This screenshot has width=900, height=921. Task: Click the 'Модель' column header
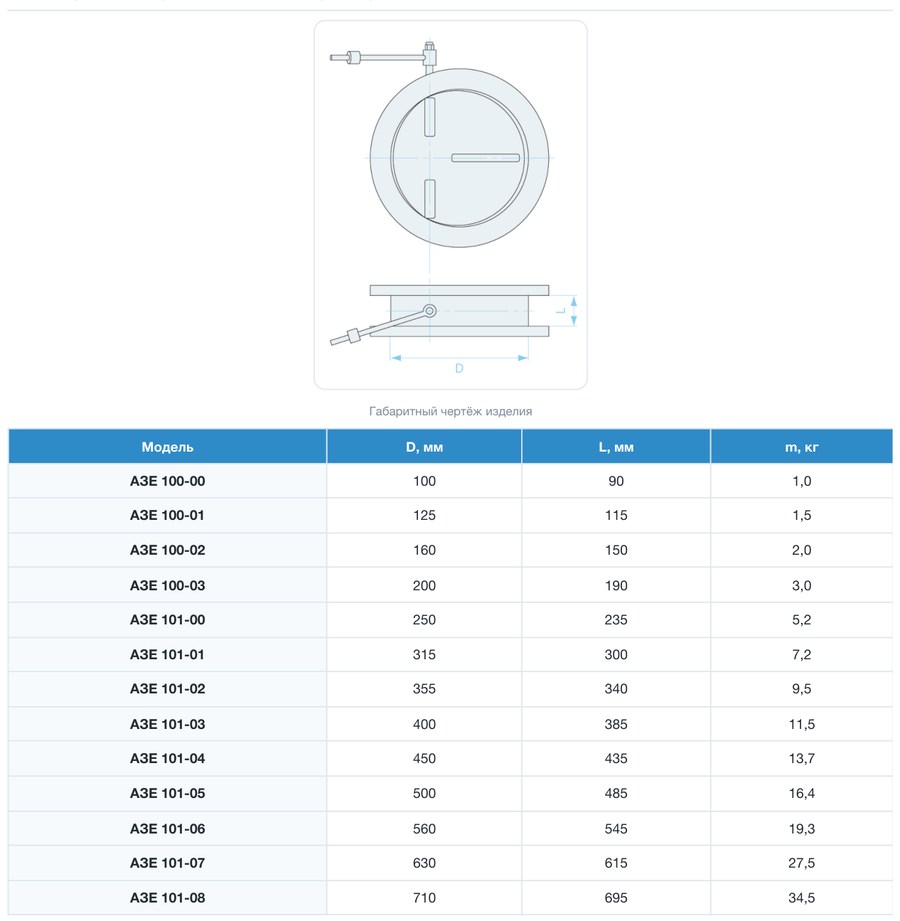(x=167, y=447)
